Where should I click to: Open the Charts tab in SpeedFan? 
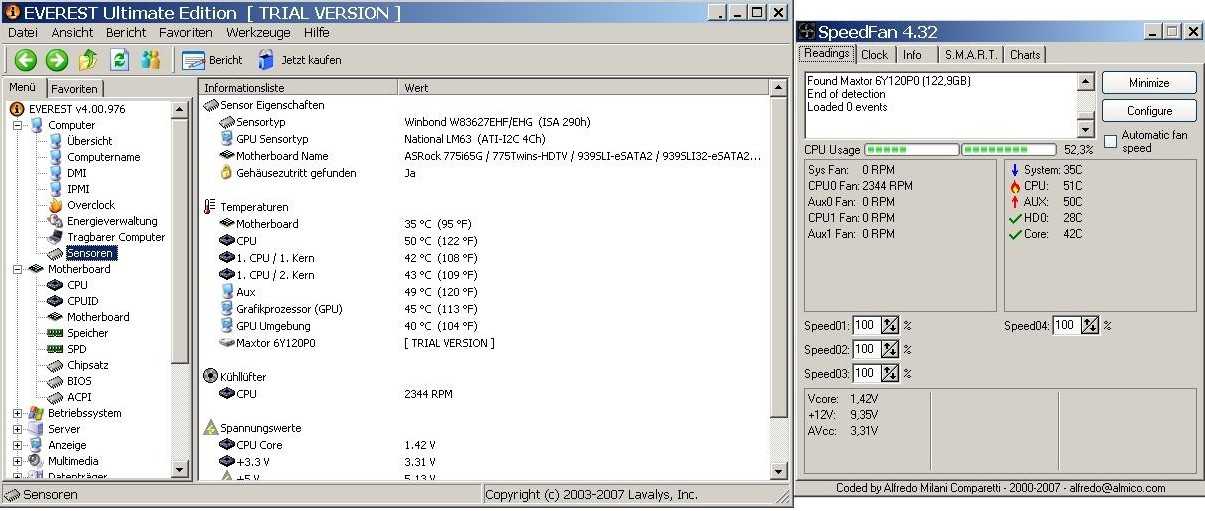click(x=1025, y=55)
